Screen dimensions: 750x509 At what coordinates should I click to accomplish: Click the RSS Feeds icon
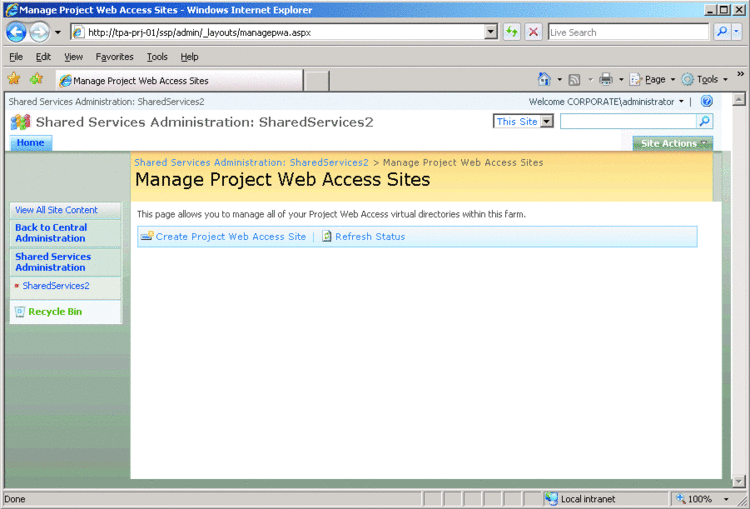tap(574, 79)
